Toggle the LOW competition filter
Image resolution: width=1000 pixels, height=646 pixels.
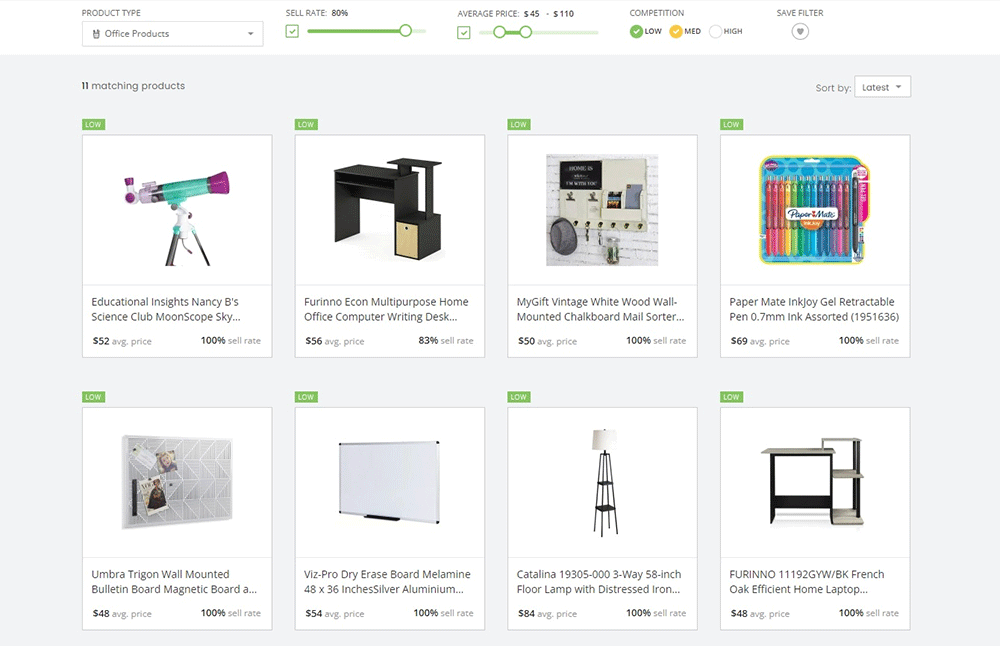click(637, 32)
